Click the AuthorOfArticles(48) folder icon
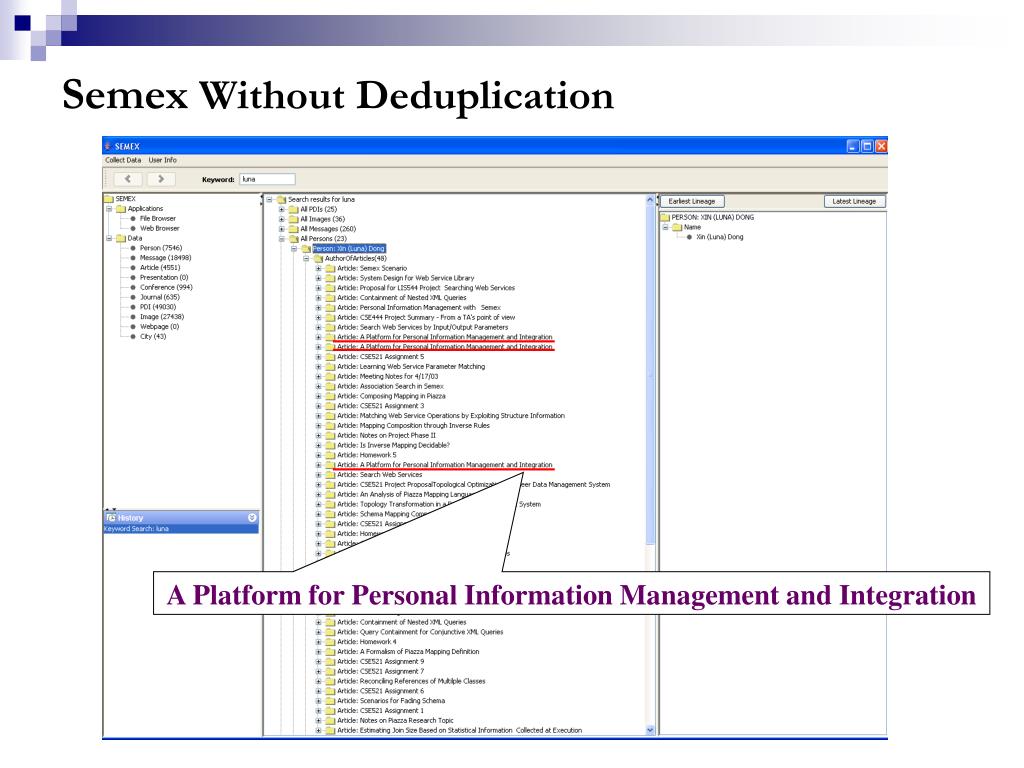Screen dimensions: 1024x768 (318, 259)
